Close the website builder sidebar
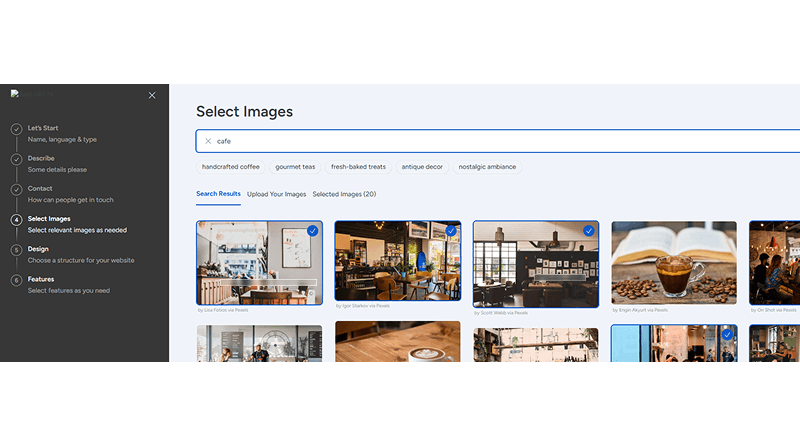 tap(152, 95)
